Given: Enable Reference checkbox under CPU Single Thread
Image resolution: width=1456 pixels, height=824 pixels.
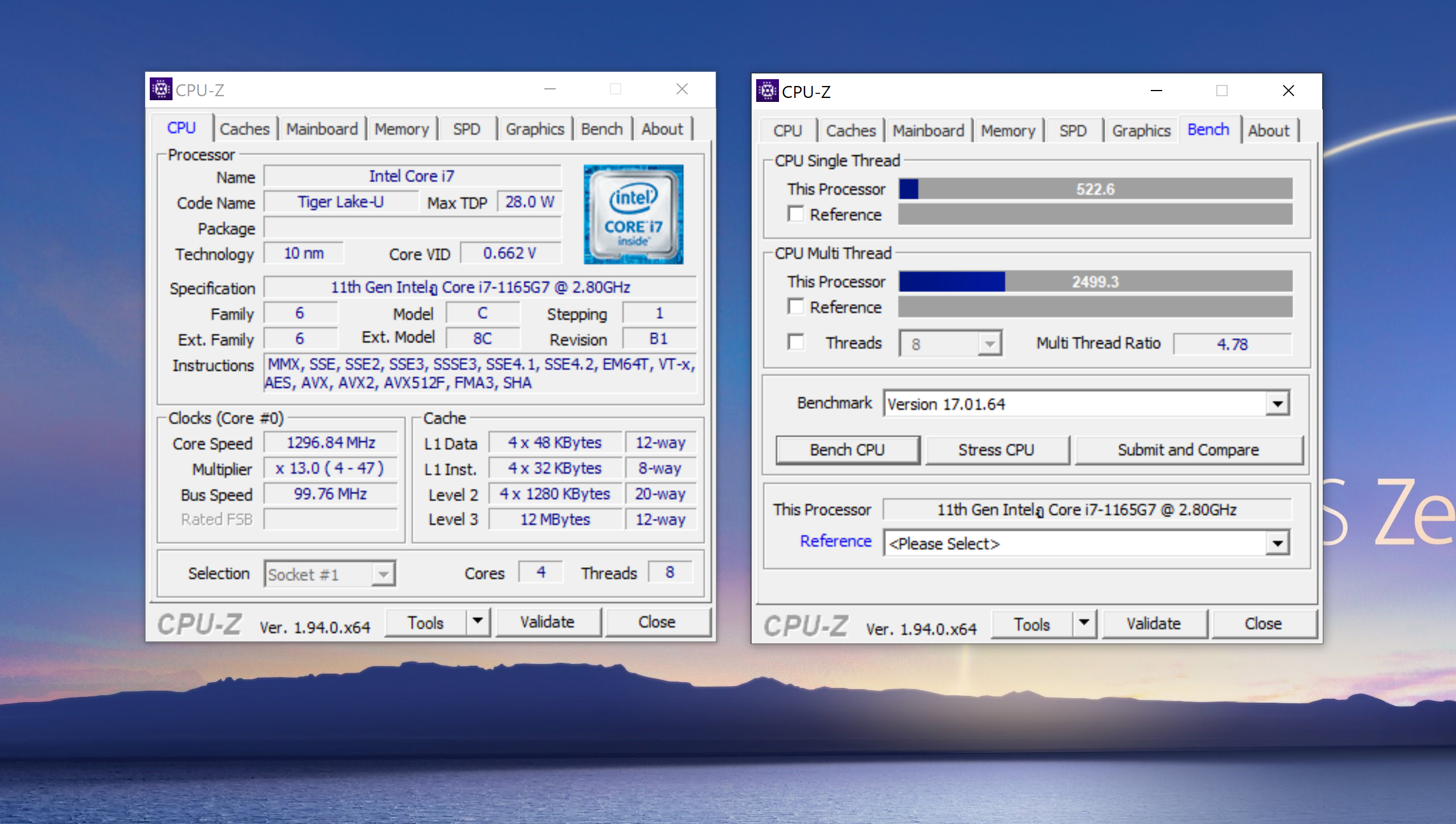Looking at the screenshot, I should tap(796, 214).
